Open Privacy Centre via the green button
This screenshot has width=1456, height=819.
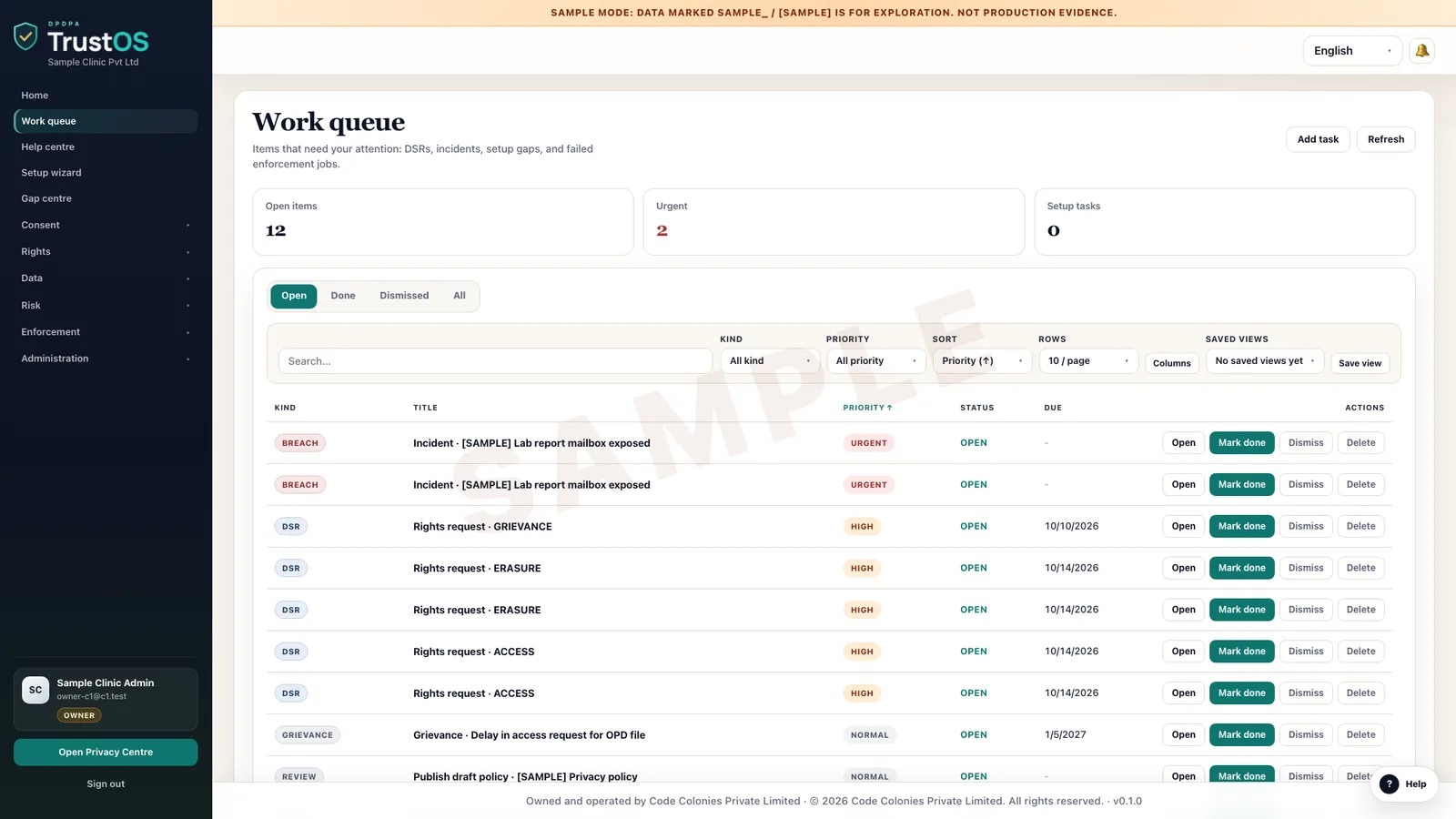[106, 753]
